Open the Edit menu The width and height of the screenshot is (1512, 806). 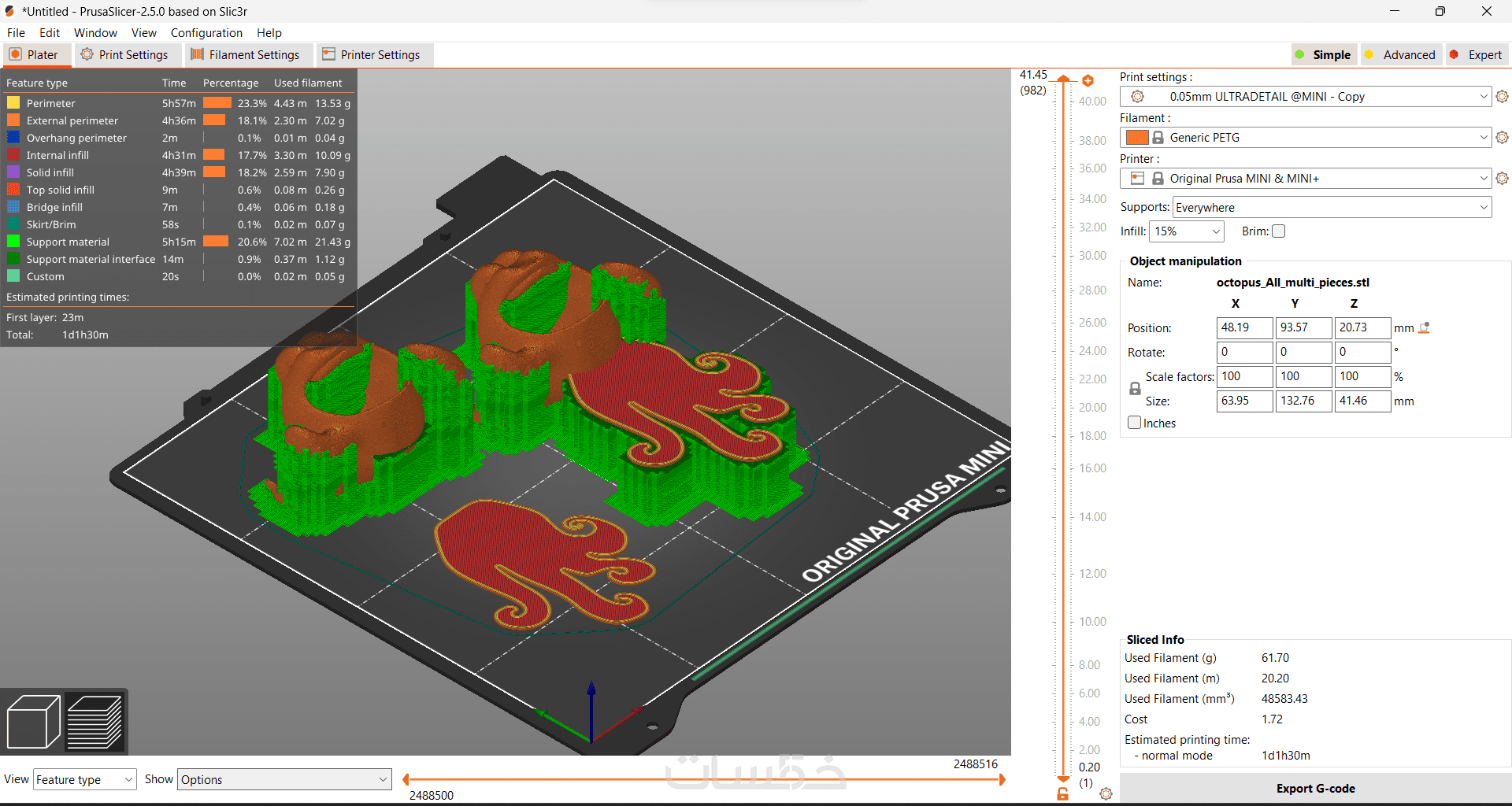coord(50,33)
